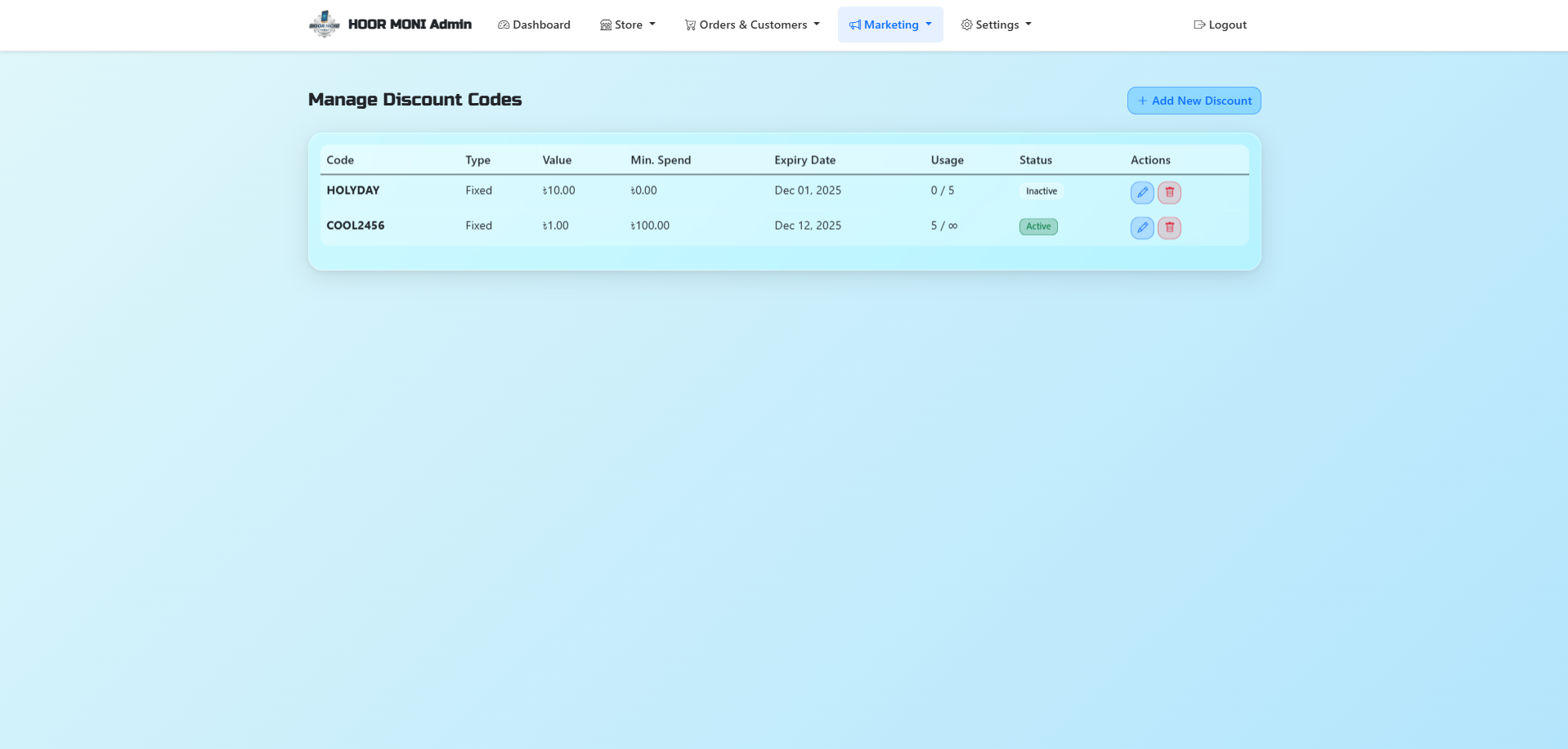
Task: Click Fixed type in COOL2456 row
Action: pyautogui.click(x=479, y=226)
